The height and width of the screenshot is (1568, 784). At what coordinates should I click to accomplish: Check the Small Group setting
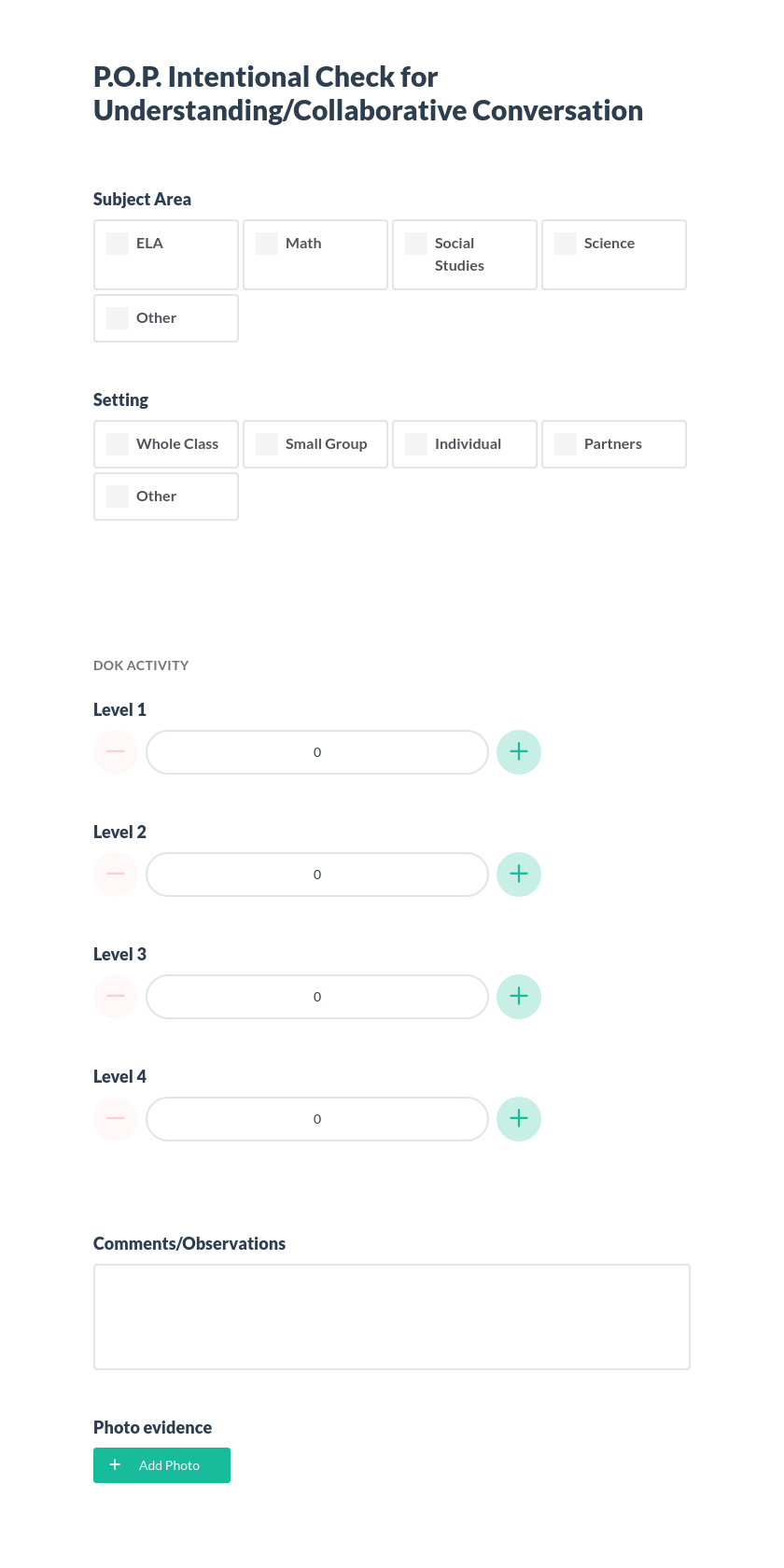tap(266, 443)
